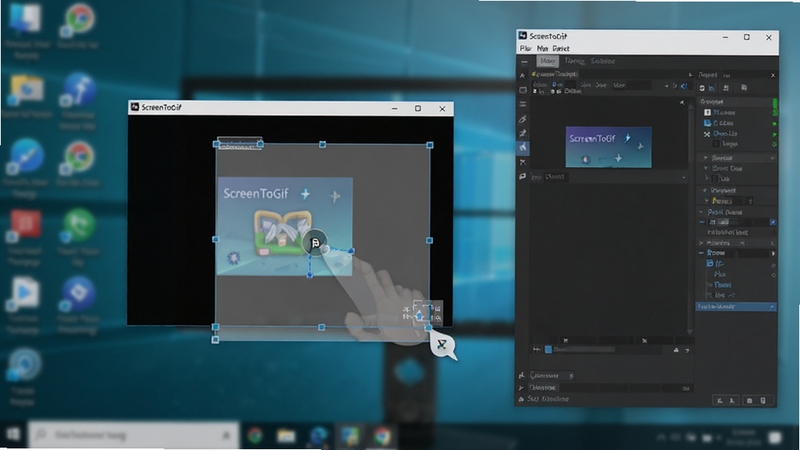The height and width of the screenshot is (450, 800).
Task: Click the copy icon in the right panel toolbar
Action: 744,88
